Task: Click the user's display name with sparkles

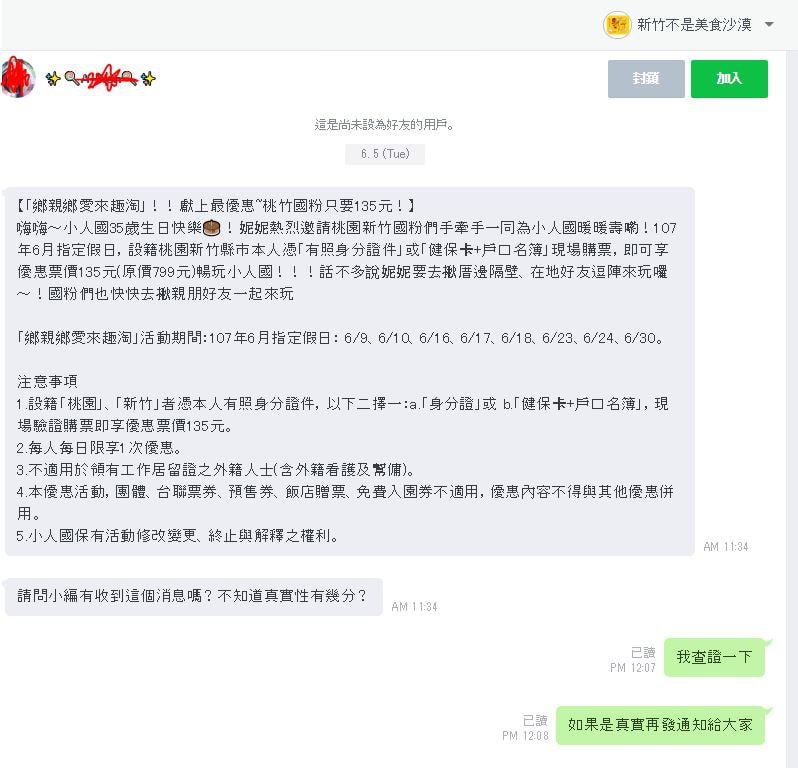Action: pyautogui.click(x=101, y=78)
